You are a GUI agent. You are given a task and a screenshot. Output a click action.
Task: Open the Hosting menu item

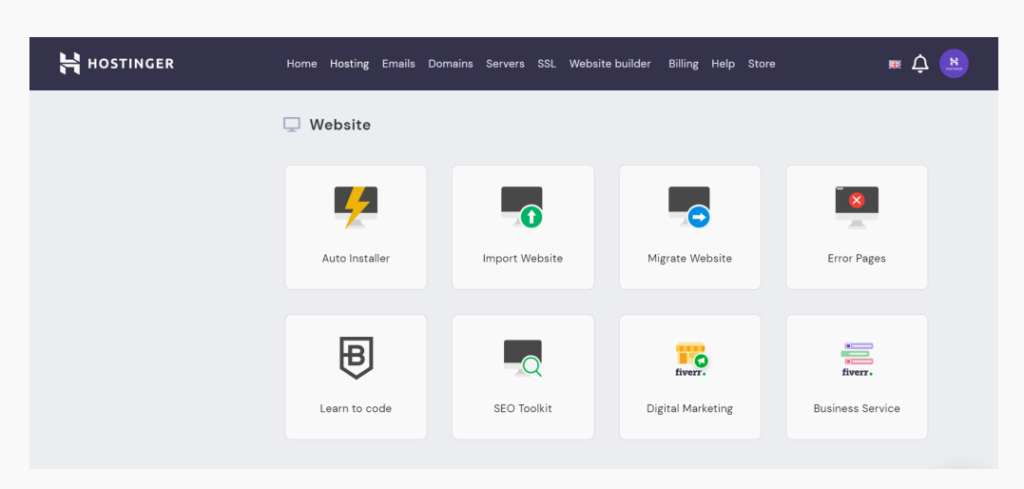pyautogui.click(x=349, y=64)
